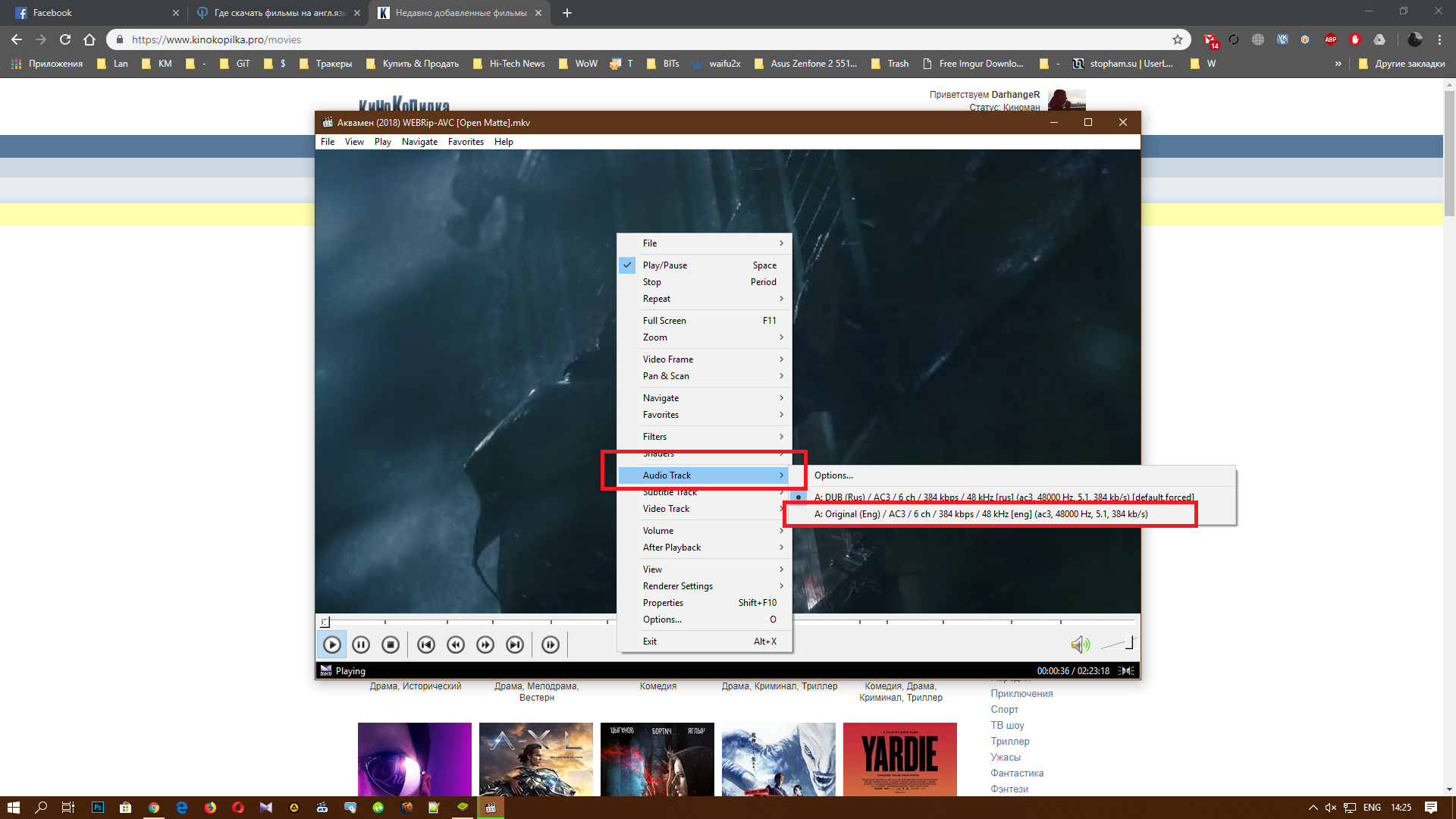Open the Триллер genre link

pyautogui.click(x=1009, y=742)
